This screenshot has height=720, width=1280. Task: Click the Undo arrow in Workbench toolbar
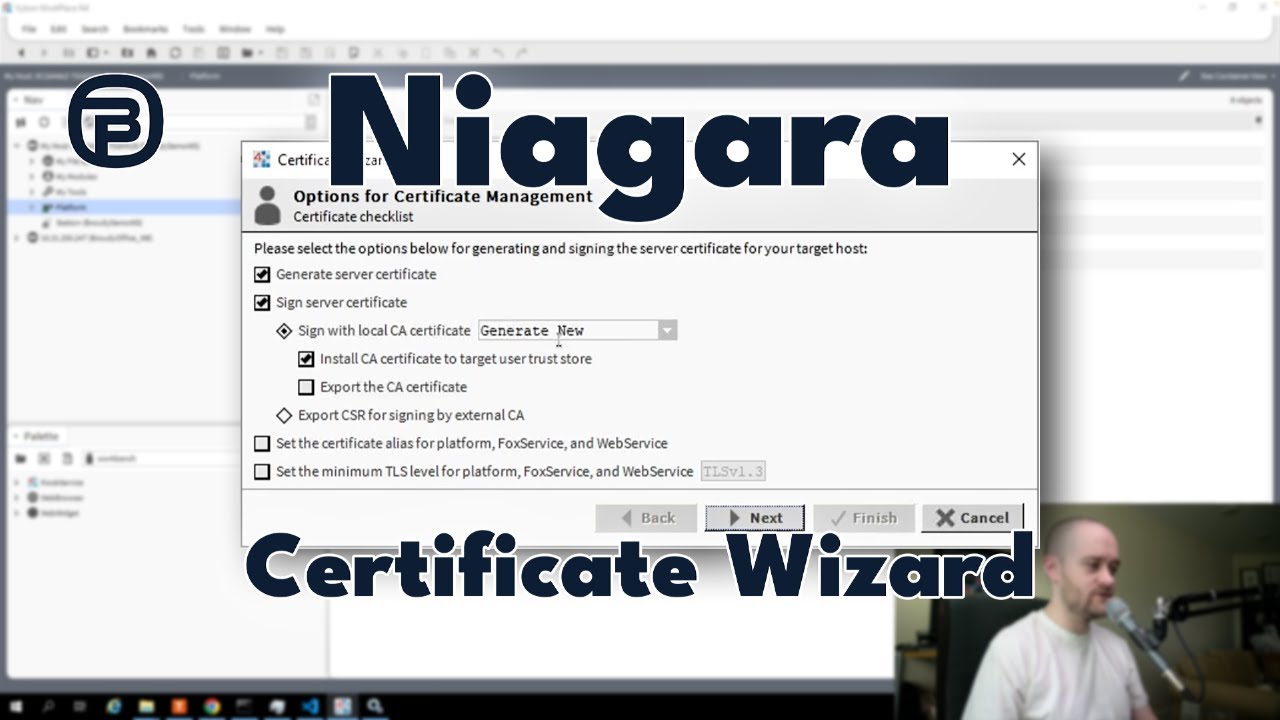pos(498,52)
